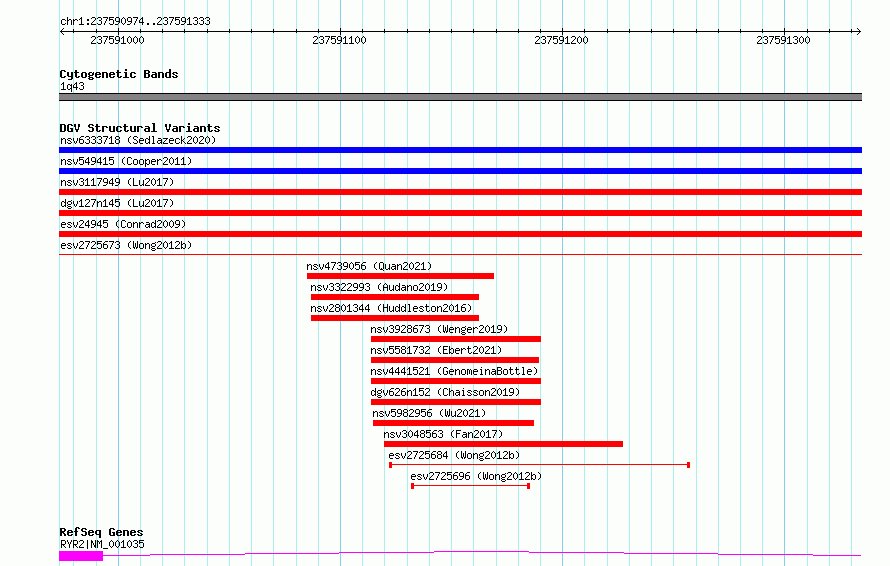This screenshot has width=890, height=566.
Task: Click the 1q43 band label
Action: (72, 86)
